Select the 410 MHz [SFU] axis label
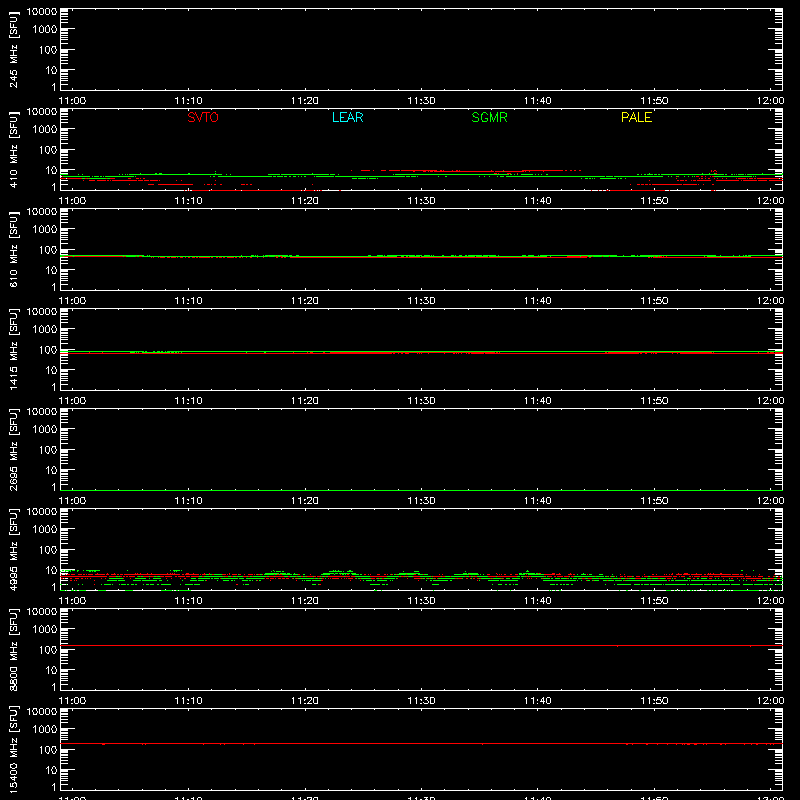800x800 pixels. click(14, 150)
